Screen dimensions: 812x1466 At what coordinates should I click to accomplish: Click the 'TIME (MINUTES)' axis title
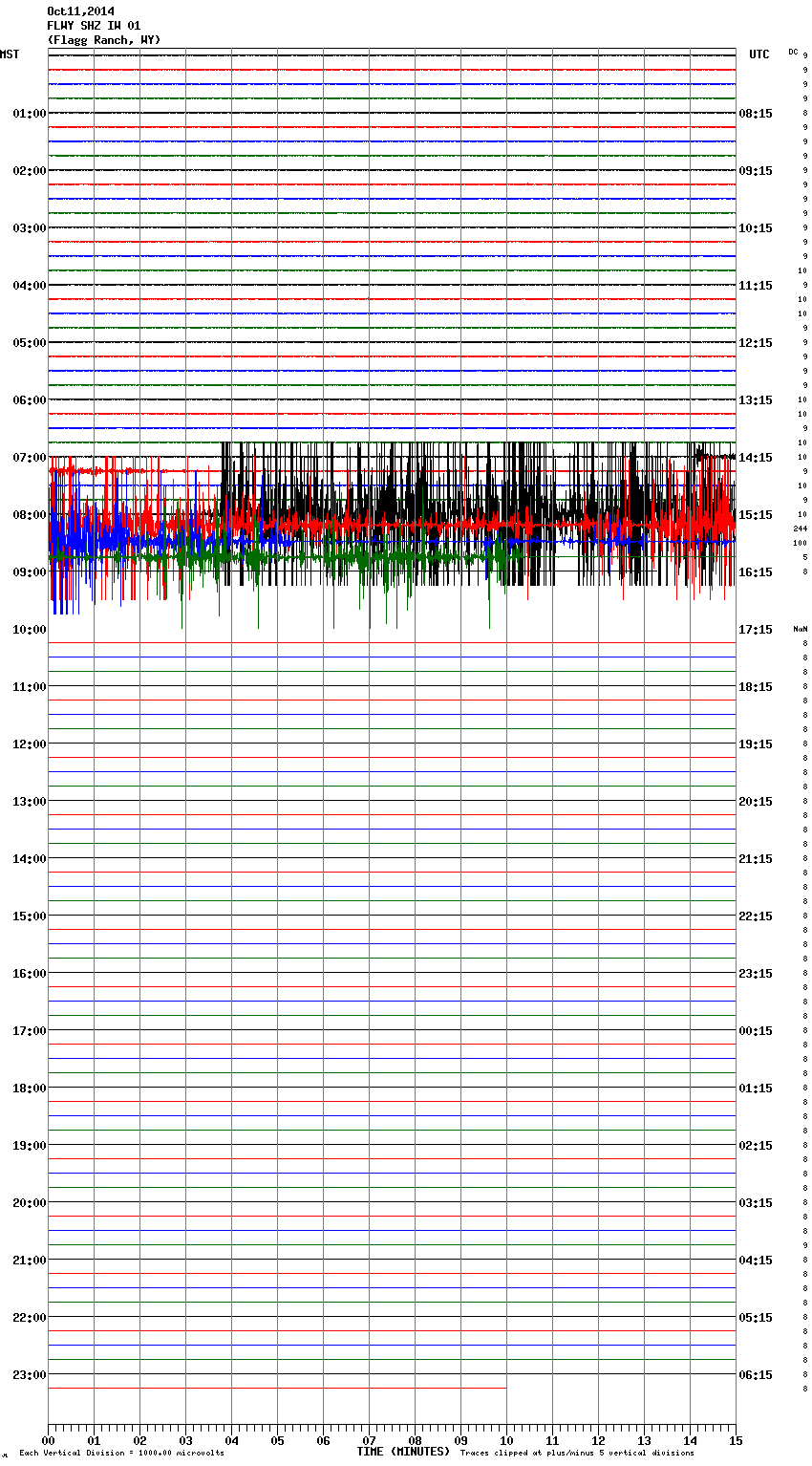click(x=403, y=1452)
